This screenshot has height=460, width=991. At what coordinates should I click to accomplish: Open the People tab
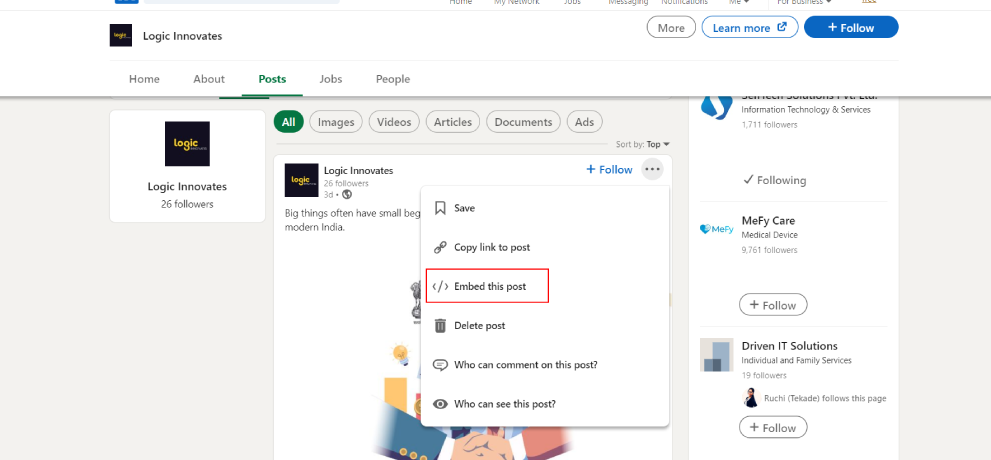pyautogui.click(x=393, y=79)
